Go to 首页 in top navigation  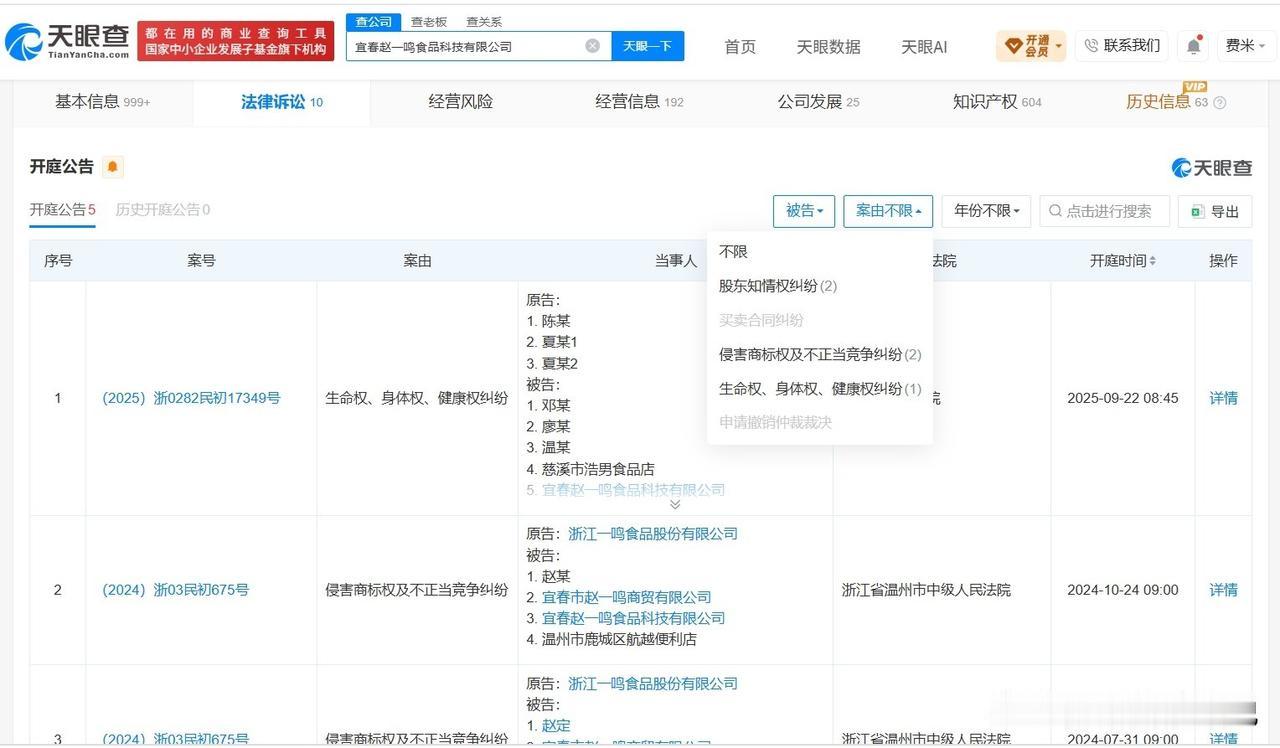[740, 46]
